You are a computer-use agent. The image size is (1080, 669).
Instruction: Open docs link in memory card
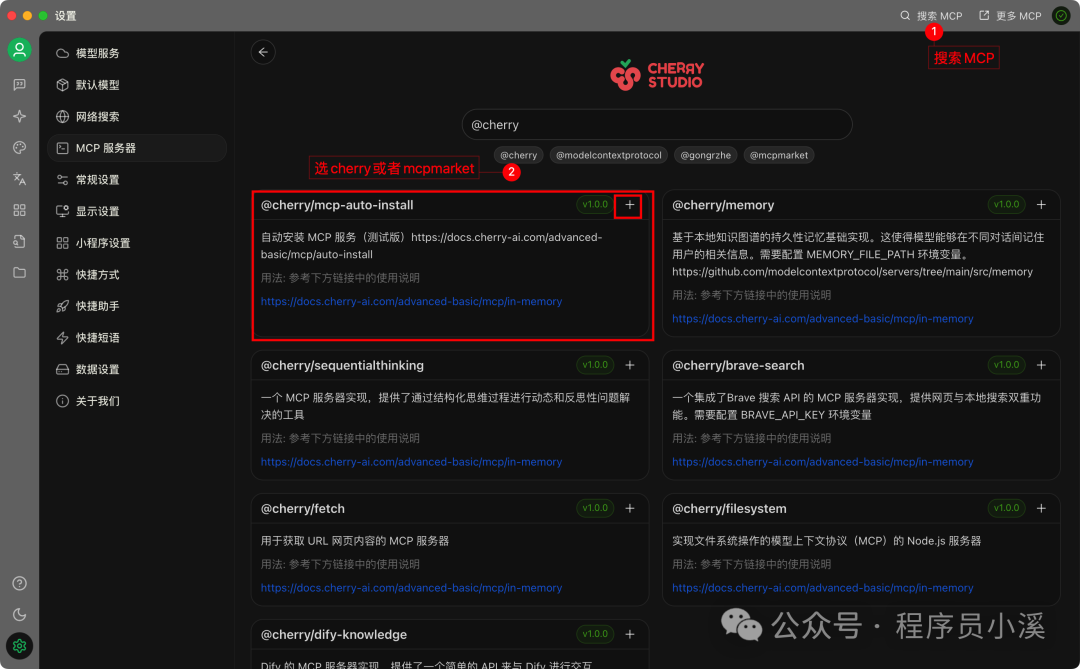click(822, 318)
